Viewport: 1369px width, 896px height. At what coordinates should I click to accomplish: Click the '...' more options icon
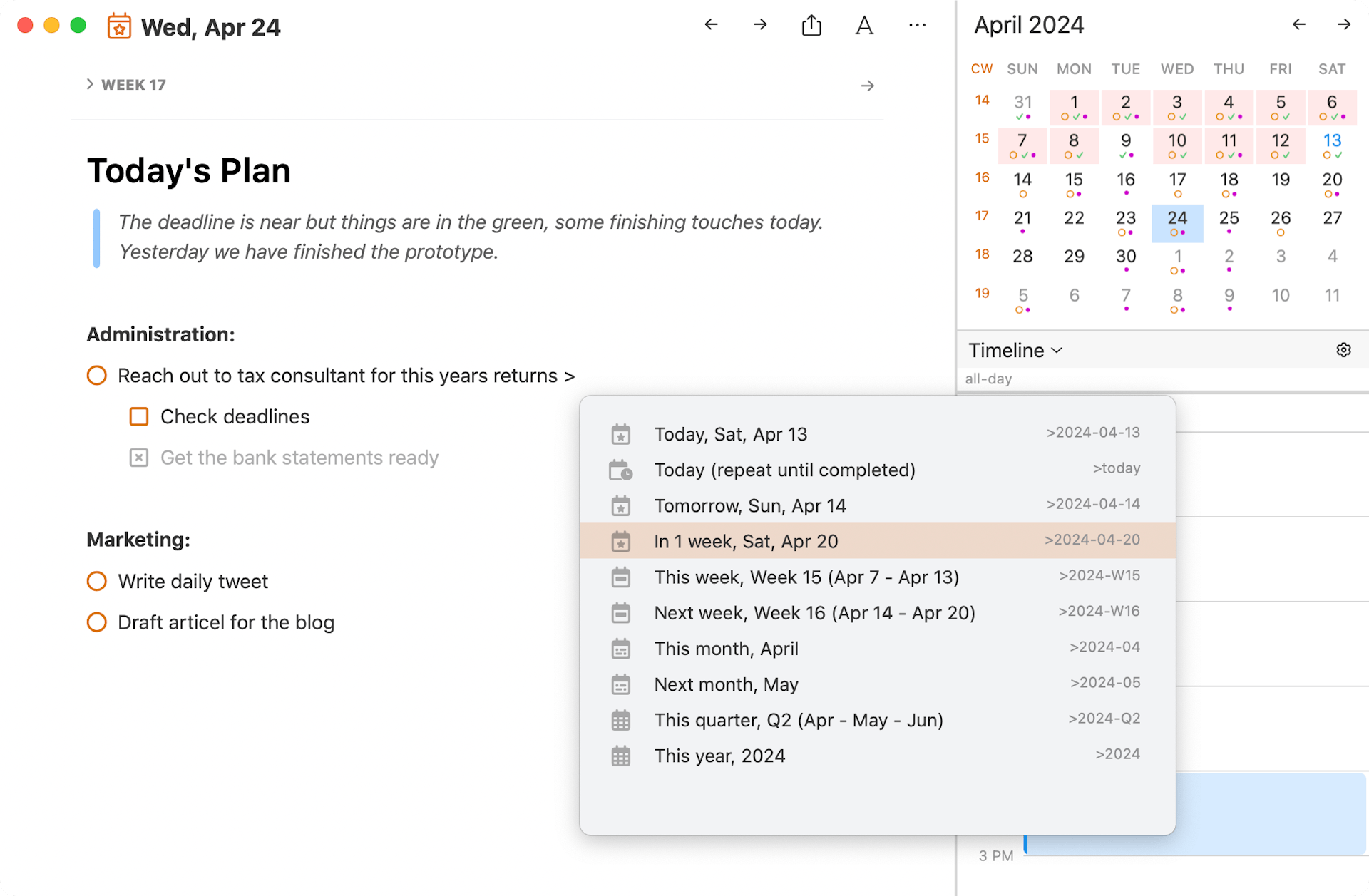pyautogui.click(x=917, y=26)
